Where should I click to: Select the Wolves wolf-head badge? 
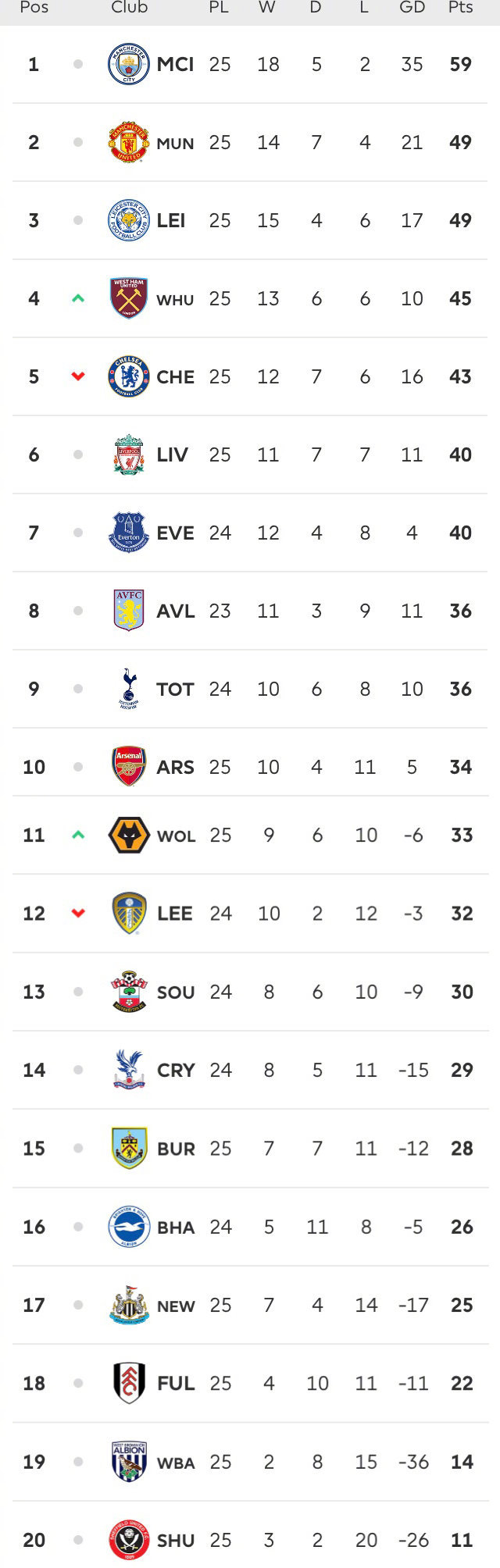point(129,836)
